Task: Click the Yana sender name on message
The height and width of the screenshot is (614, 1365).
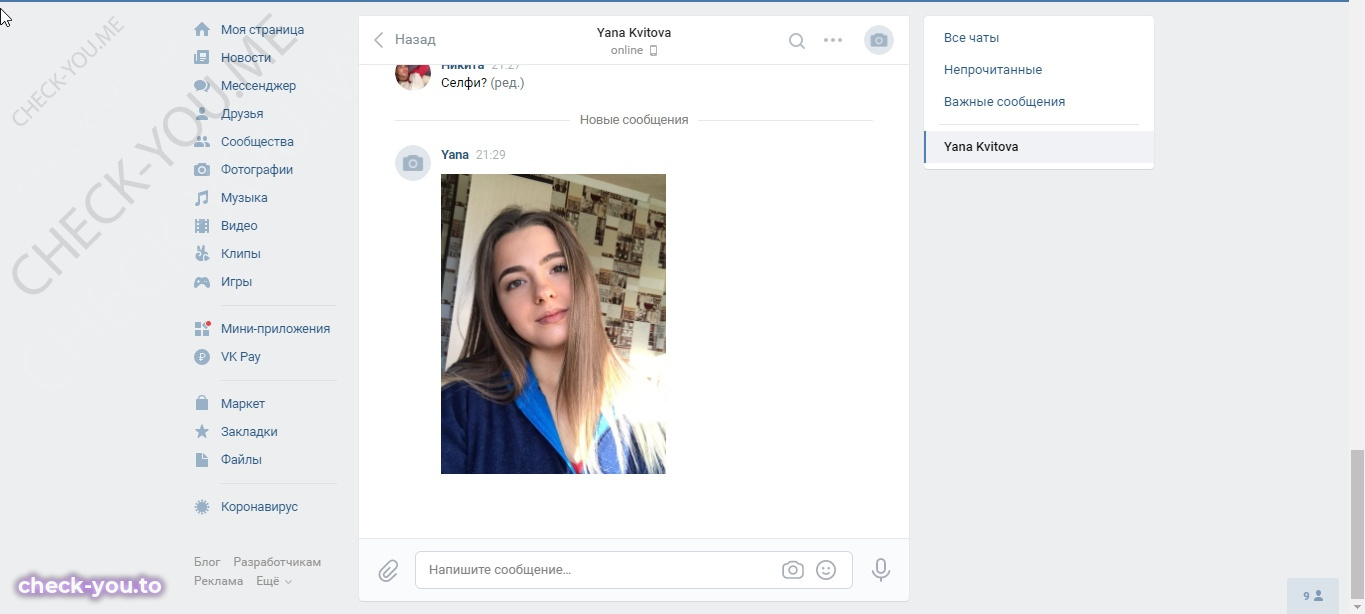Action: (455, 155)
